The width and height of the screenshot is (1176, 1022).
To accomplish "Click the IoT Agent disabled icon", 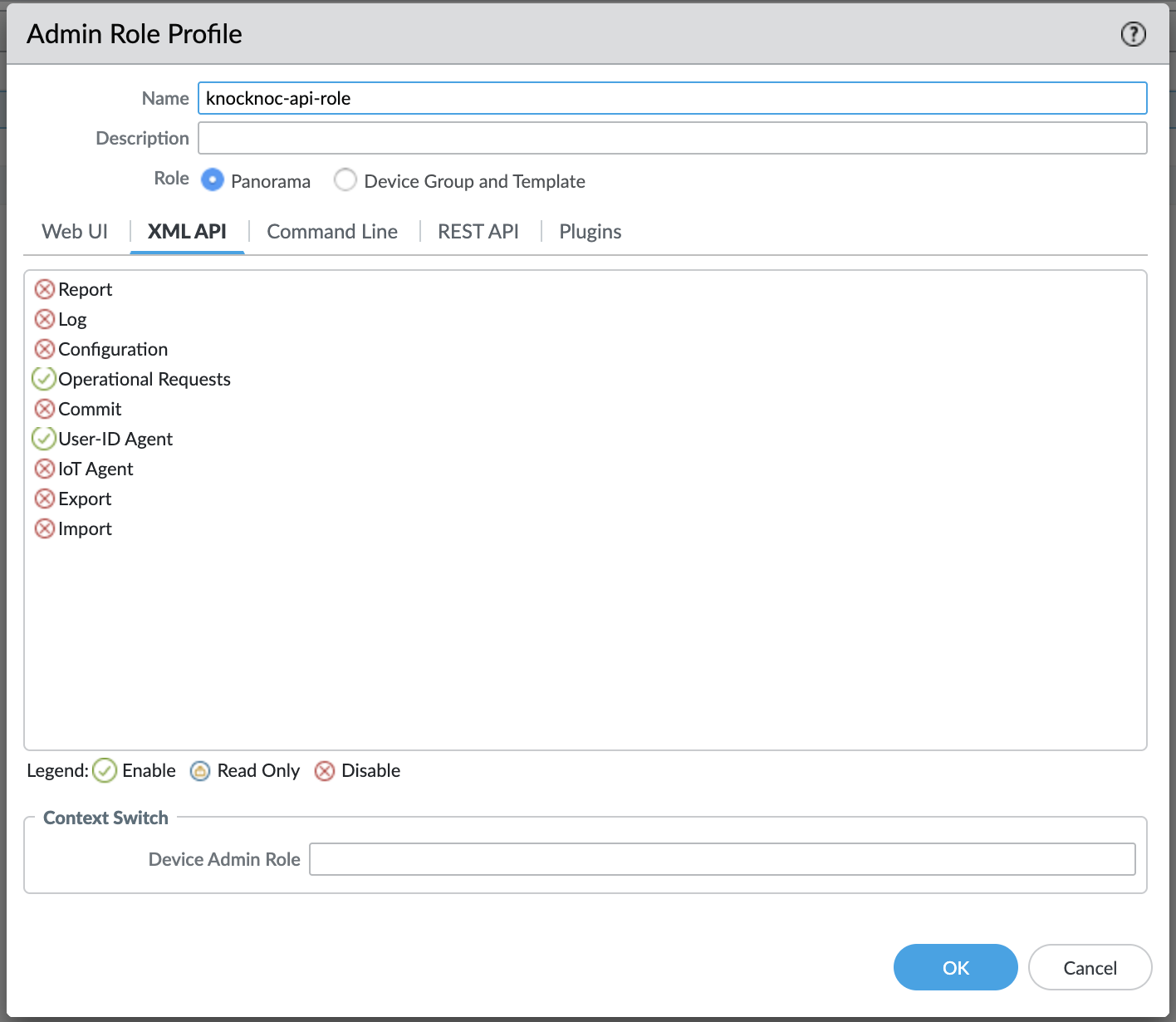I will tap(45, 469).
